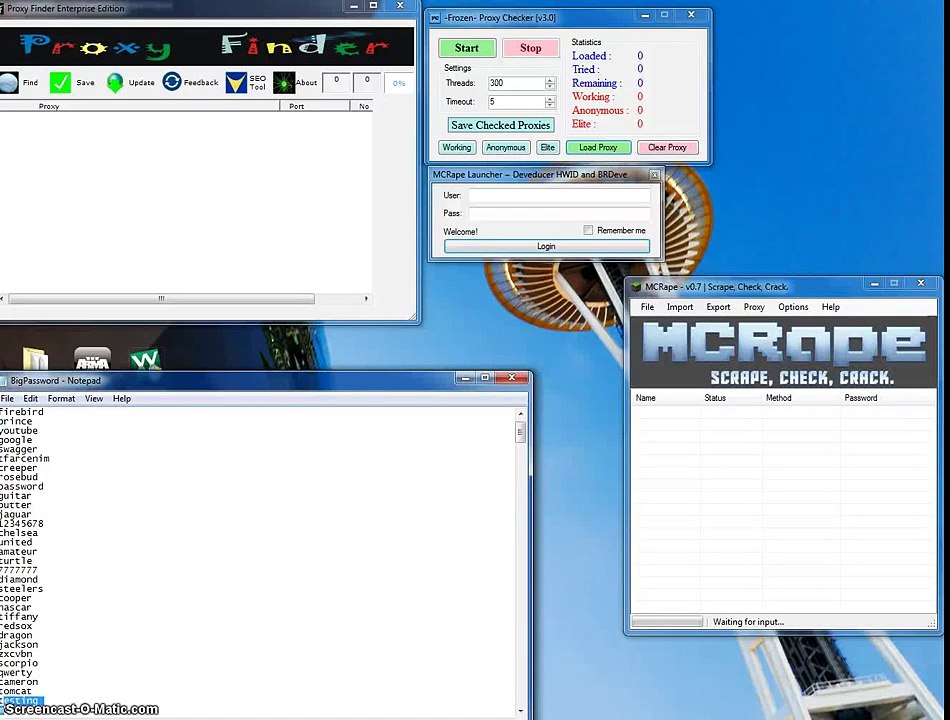Screen dimensions: 950x720
Task: Click the Threads value field
Action: click(x=516, y=83)
